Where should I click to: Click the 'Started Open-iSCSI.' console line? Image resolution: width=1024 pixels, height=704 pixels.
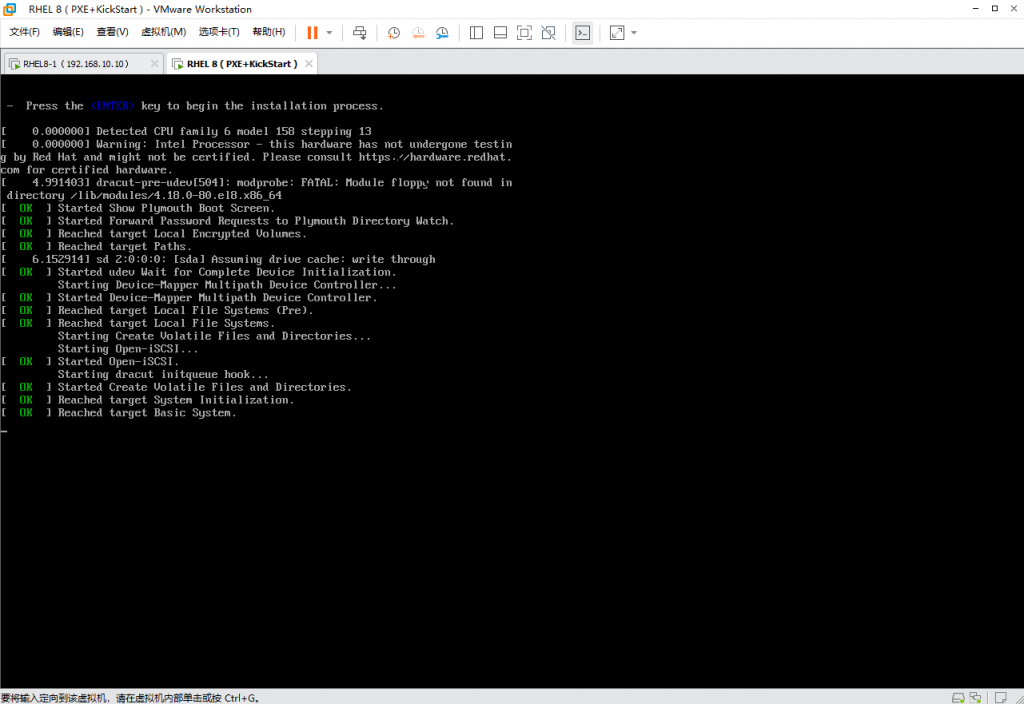click(118, 361)
